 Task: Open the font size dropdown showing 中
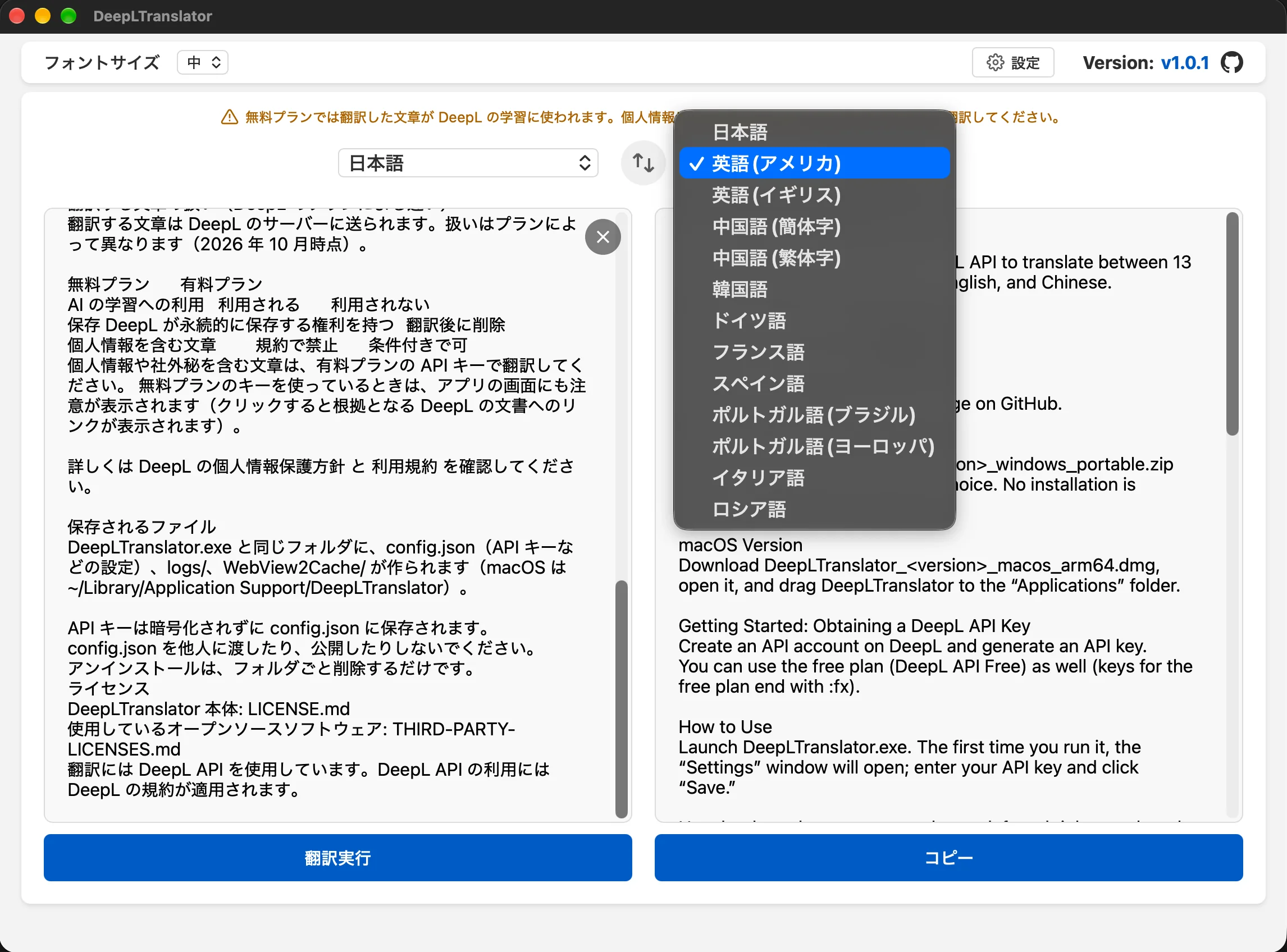202,62
